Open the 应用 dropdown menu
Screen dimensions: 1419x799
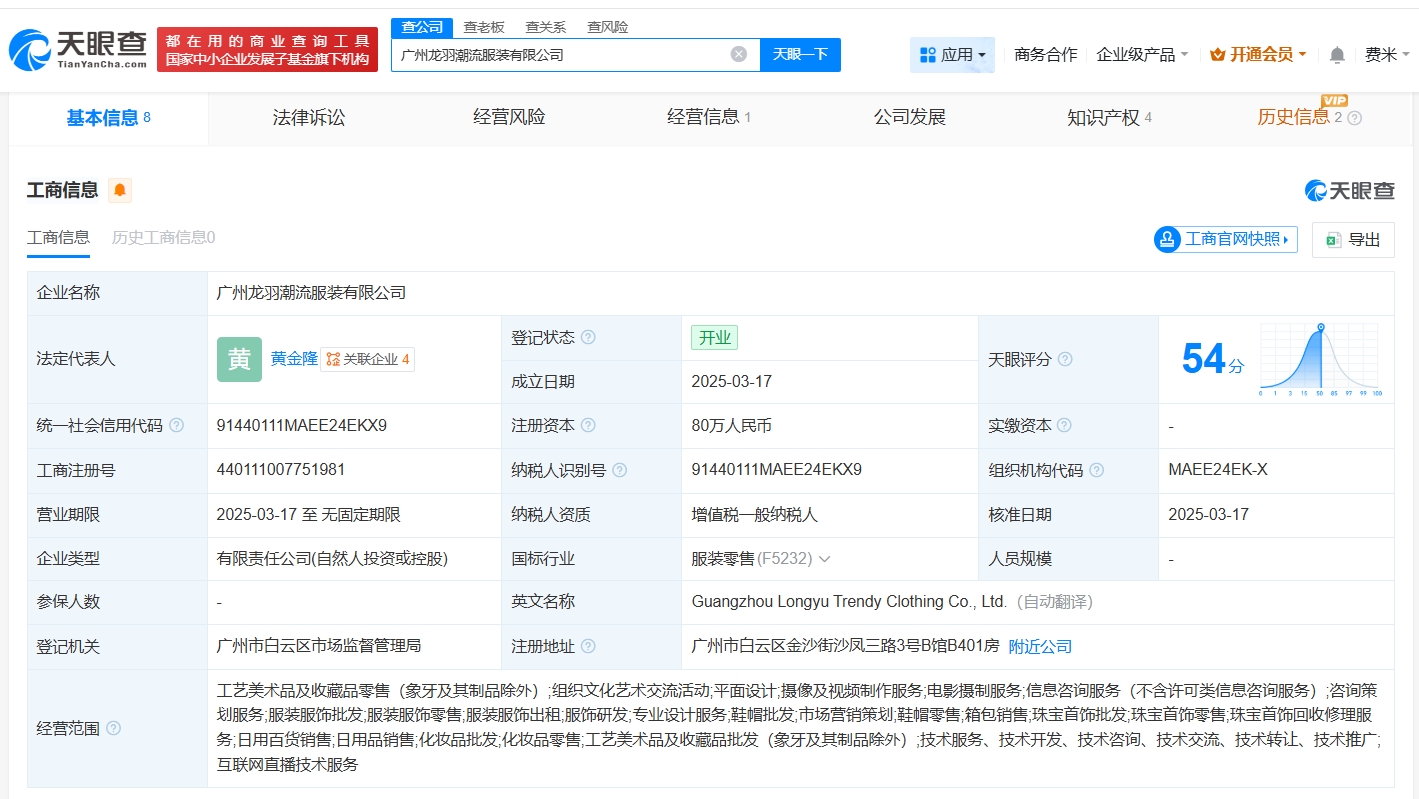click(x=952, y=55)
